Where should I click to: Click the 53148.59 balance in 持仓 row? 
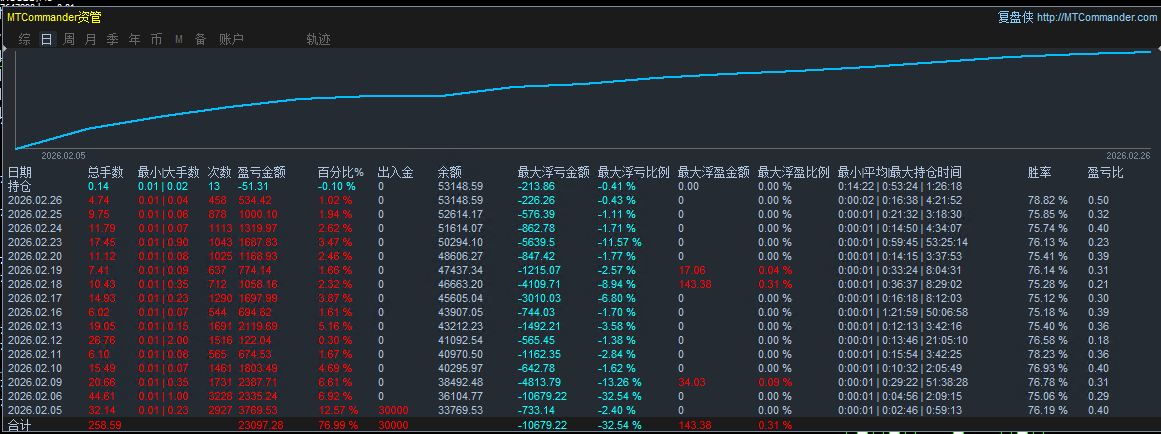point(460,187)
